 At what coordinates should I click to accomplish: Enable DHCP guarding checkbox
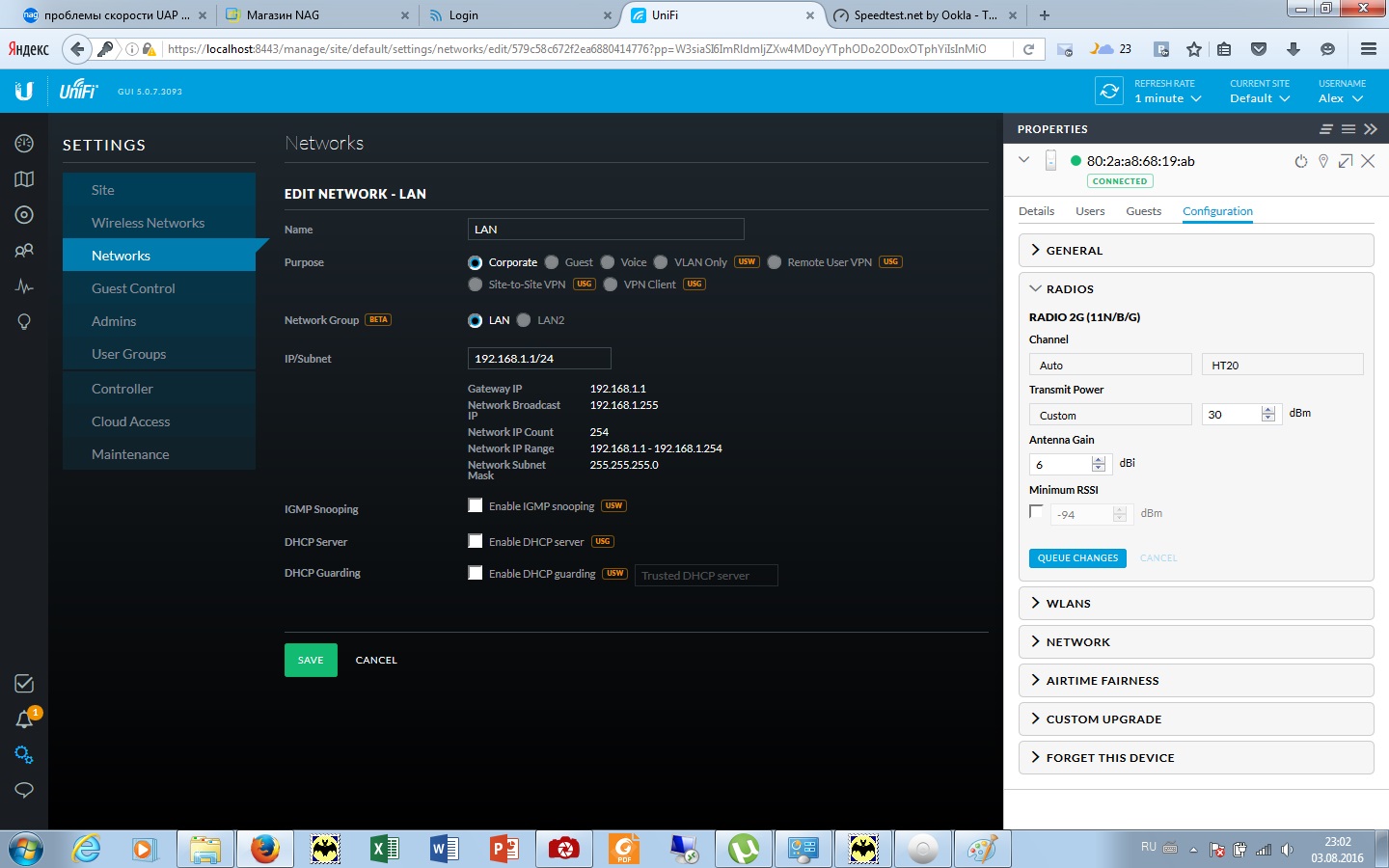coord(475,573)
